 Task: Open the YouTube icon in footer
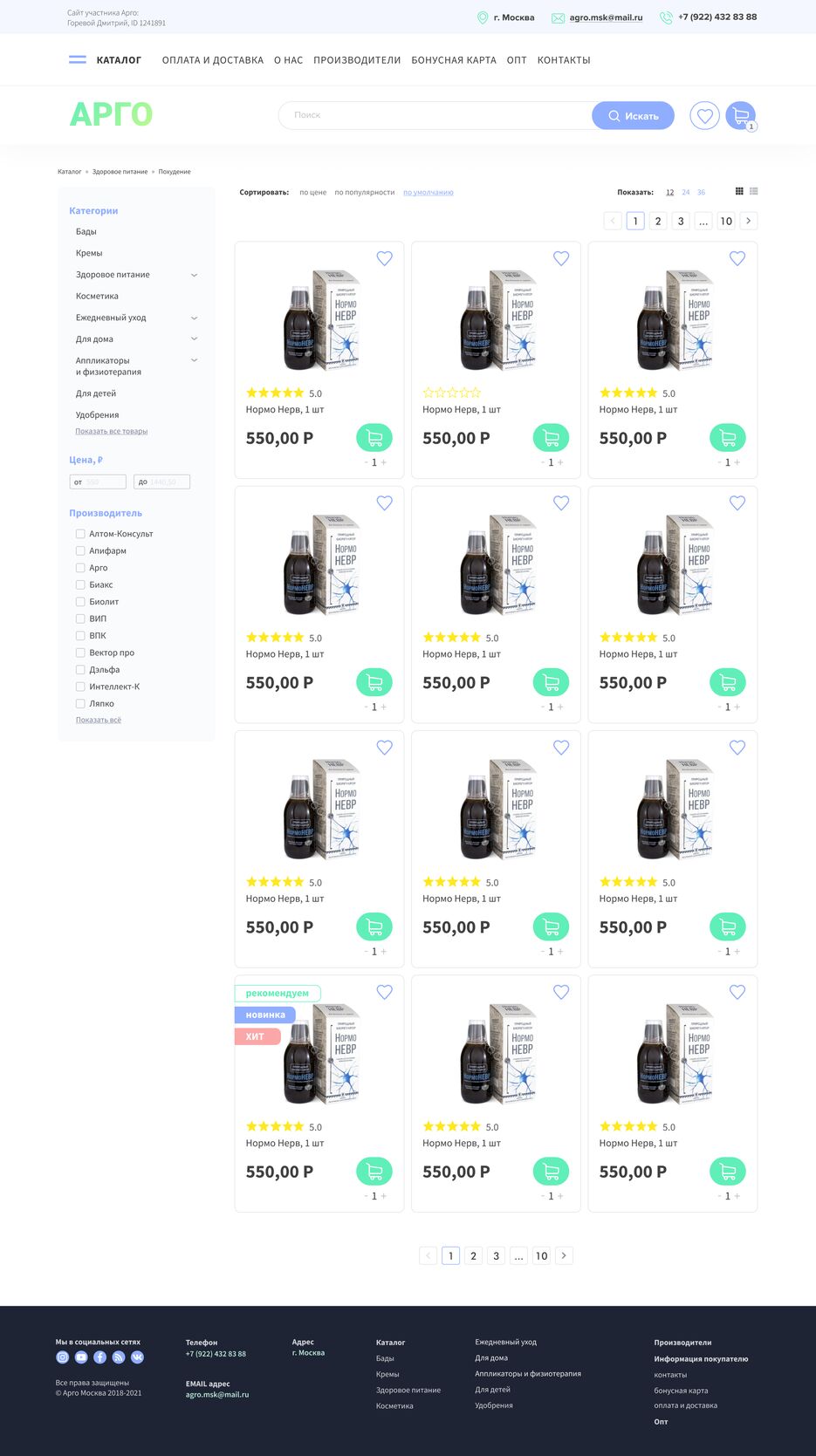81,1357
